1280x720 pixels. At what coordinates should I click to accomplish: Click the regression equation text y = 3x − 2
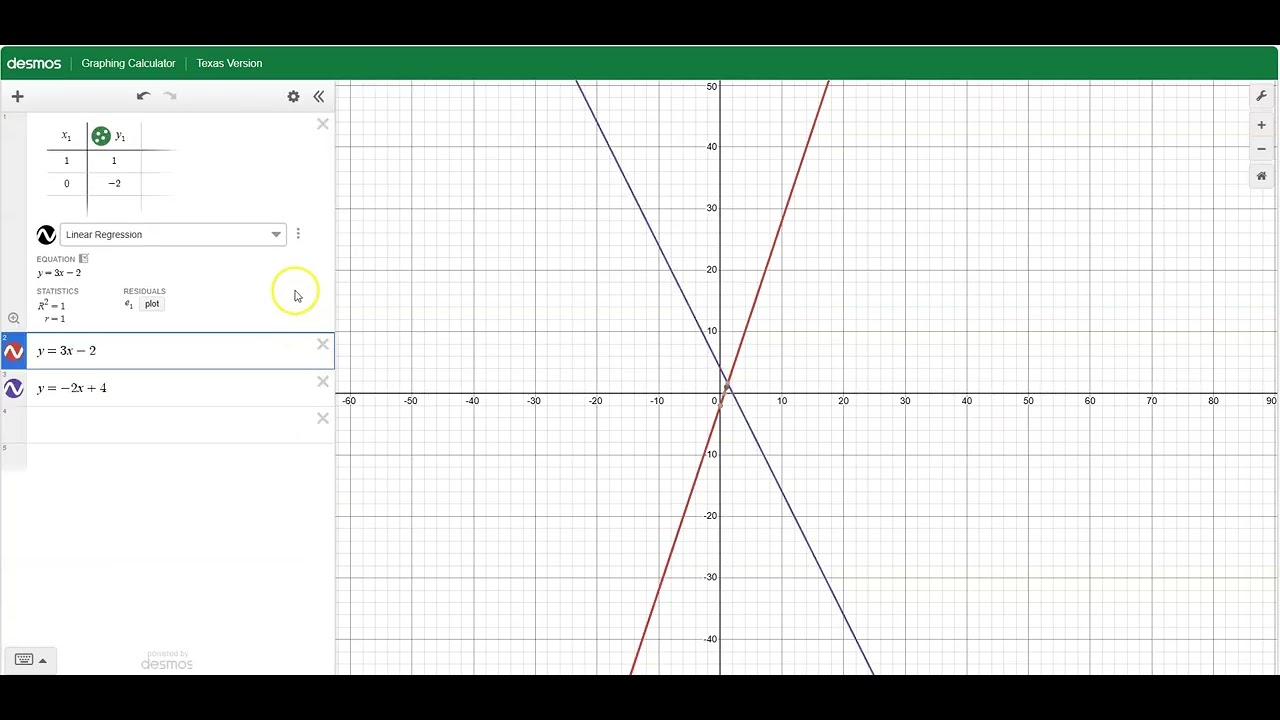59,273
